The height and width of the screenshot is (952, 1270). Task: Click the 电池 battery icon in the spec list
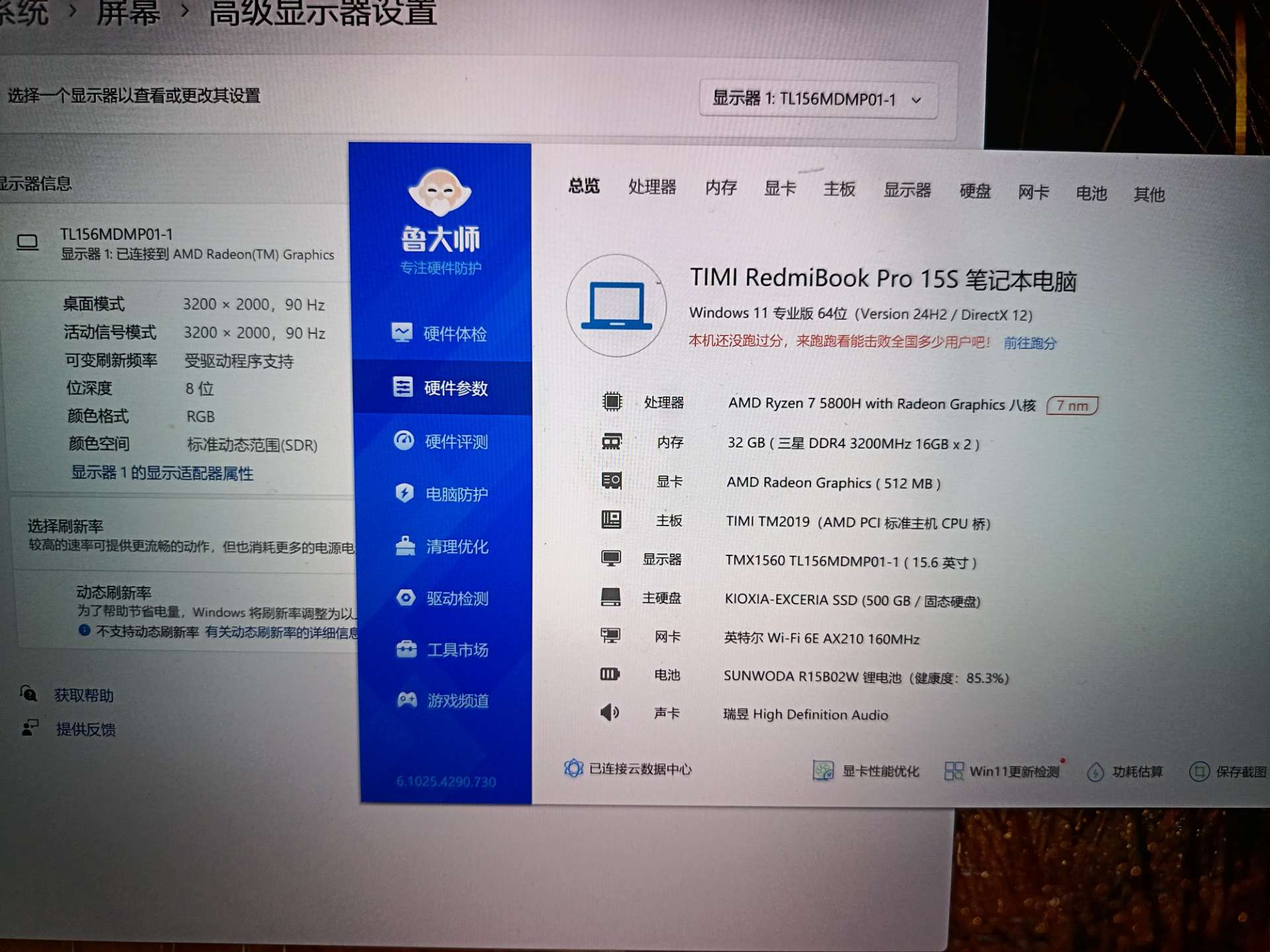[x=610, y=674]
